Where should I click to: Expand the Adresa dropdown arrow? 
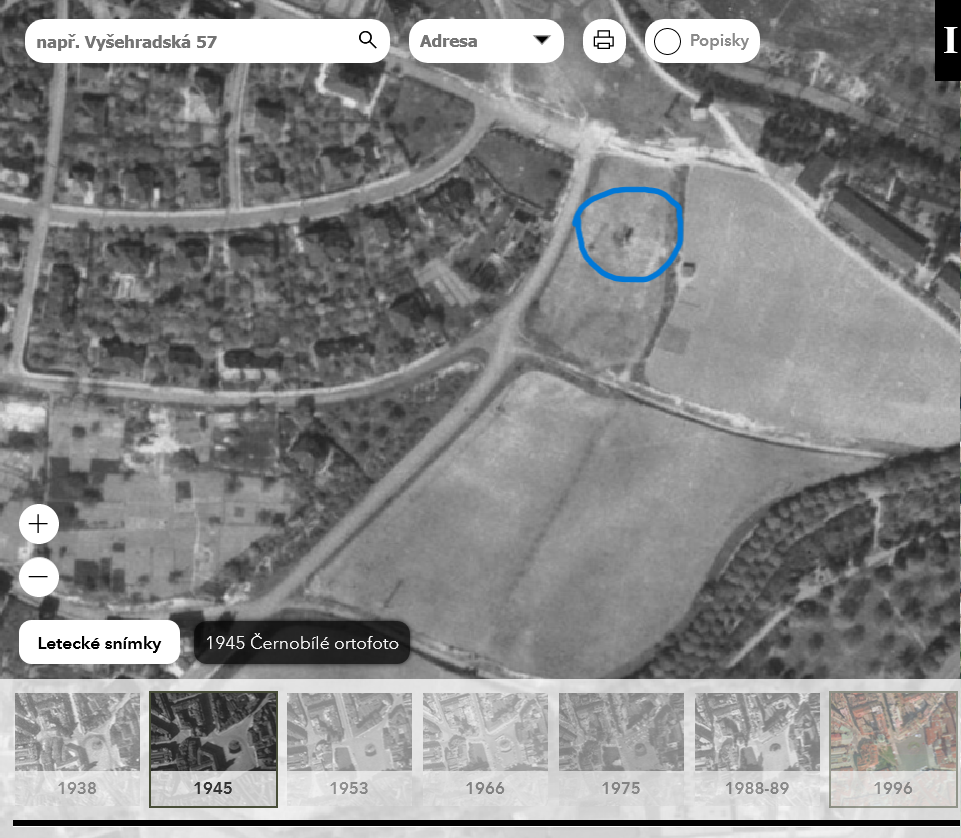click(x=542, y=41)
